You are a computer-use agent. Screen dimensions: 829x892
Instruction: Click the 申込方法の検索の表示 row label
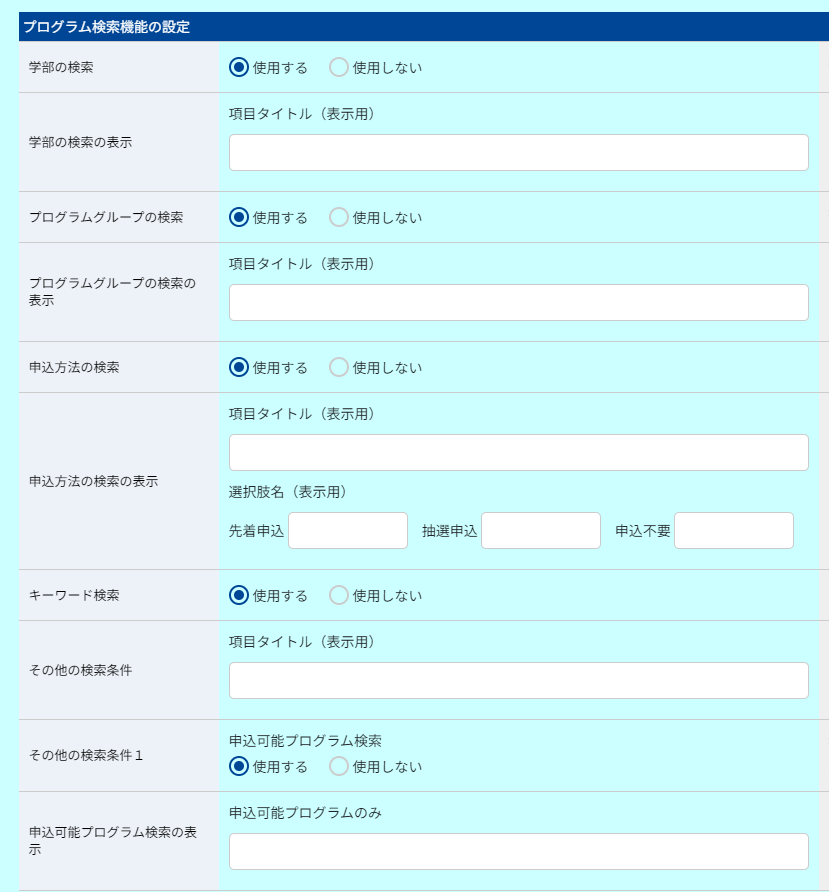(93, 481)
